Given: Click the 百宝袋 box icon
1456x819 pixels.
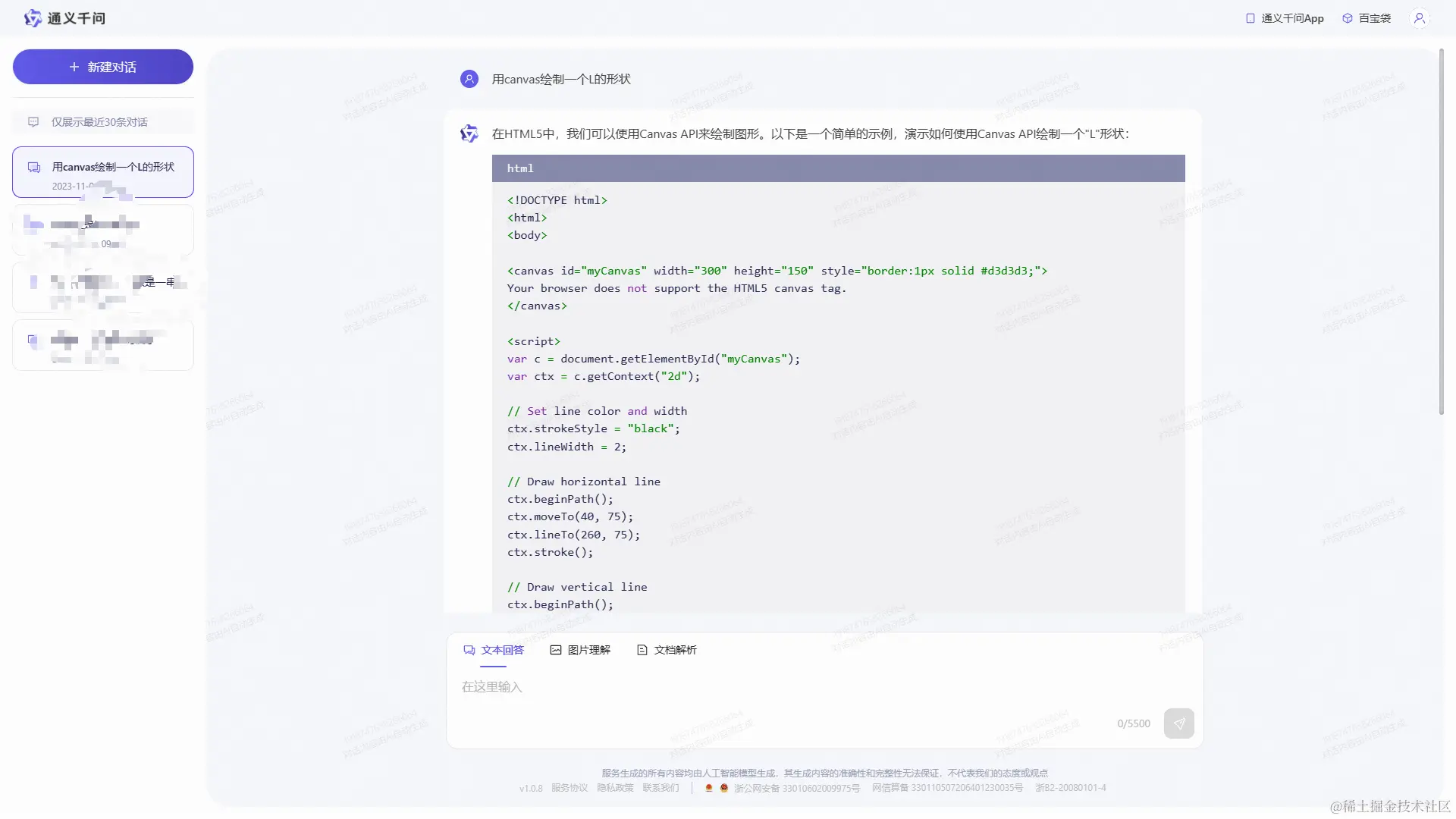Looking at the screenshot, I should [1348, 18].
